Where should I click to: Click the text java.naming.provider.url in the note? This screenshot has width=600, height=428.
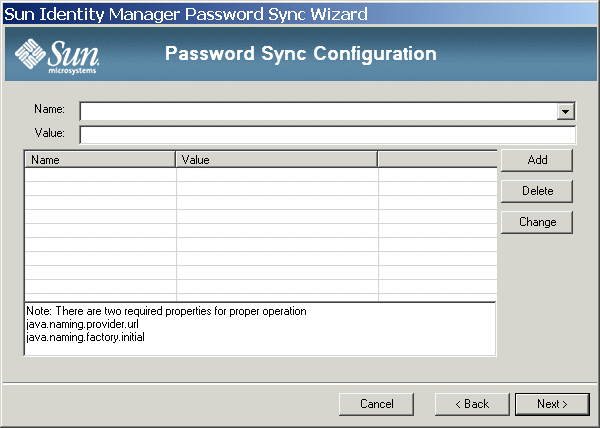click(82, 324)
